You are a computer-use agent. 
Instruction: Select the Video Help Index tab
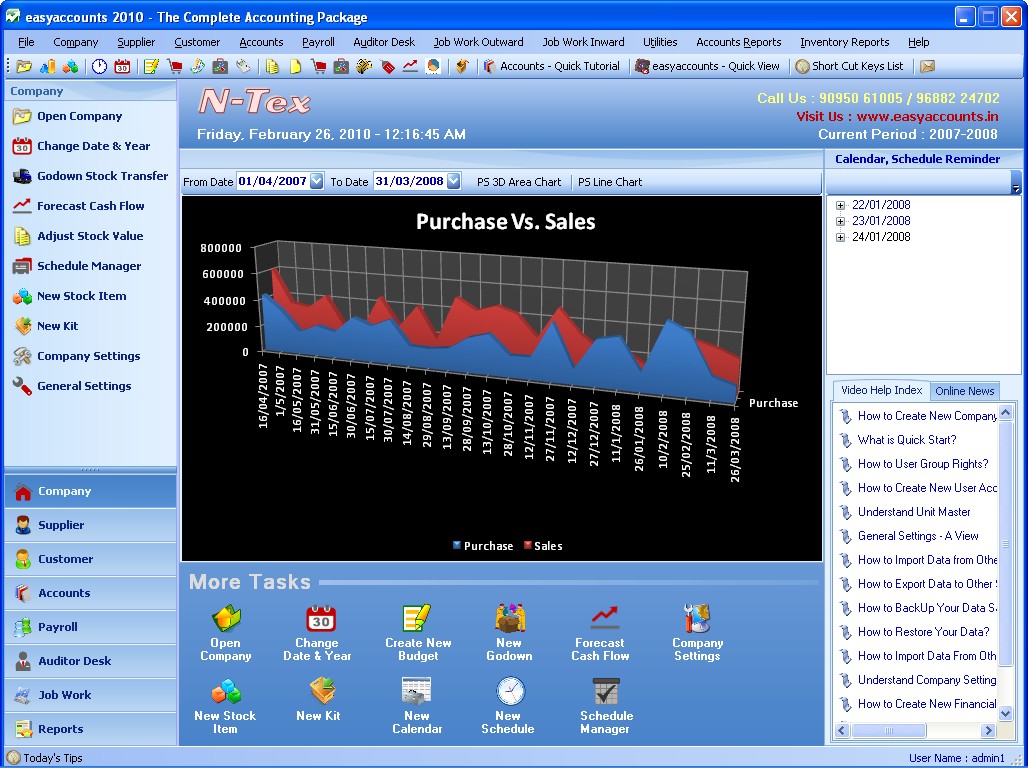pyautogui.click(x=881, y=390)
